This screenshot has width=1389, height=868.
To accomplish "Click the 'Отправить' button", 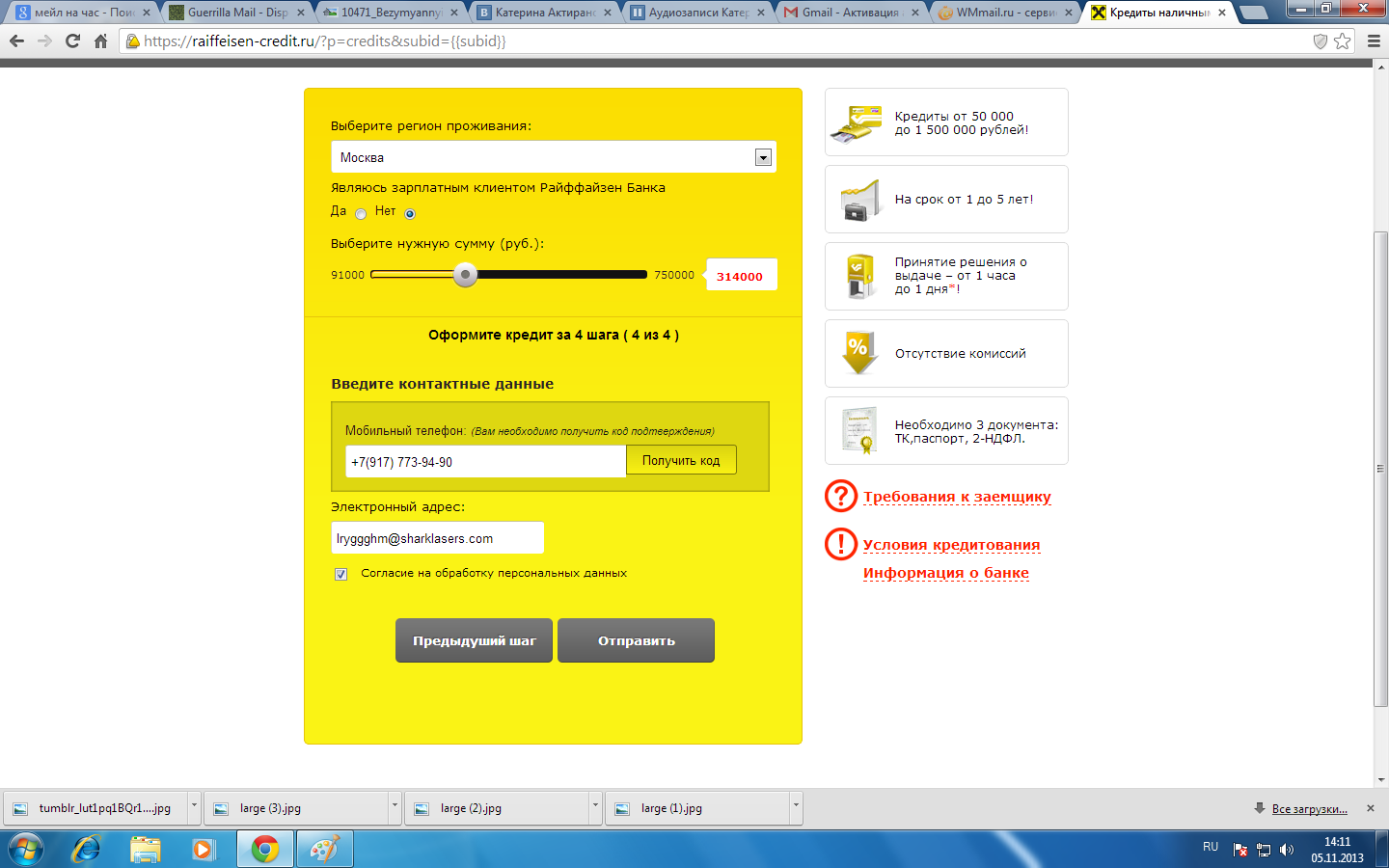I will [636, 640].
